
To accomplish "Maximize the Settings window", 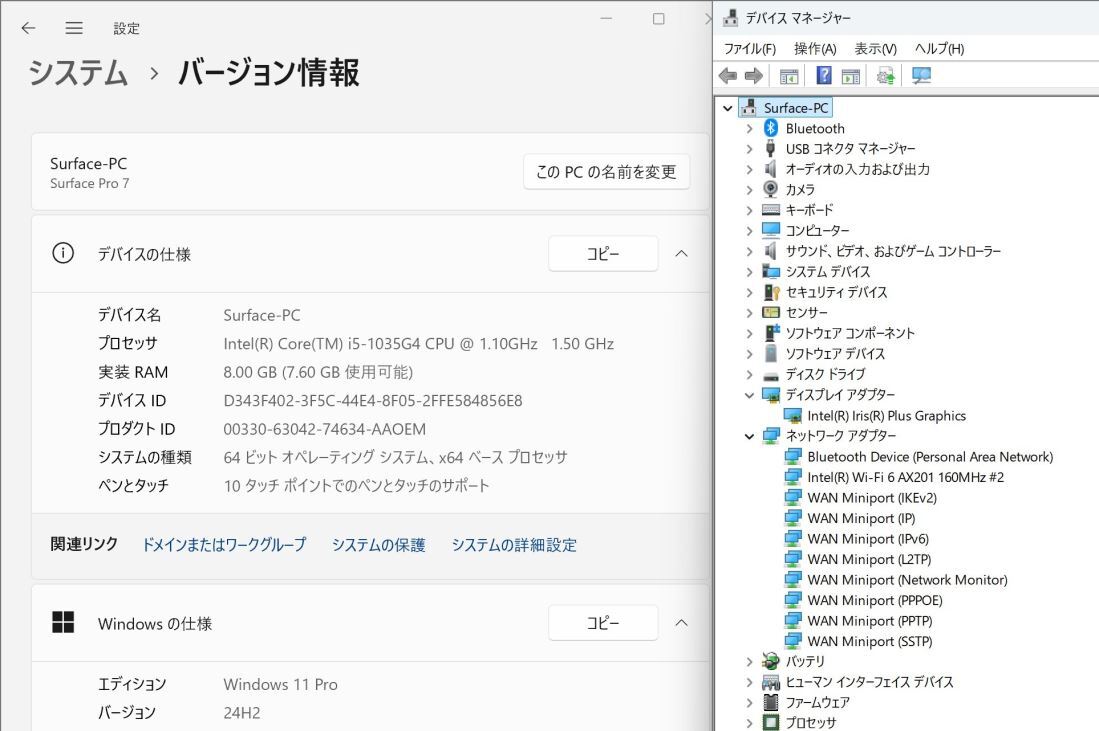I will [x=658, y=19].
